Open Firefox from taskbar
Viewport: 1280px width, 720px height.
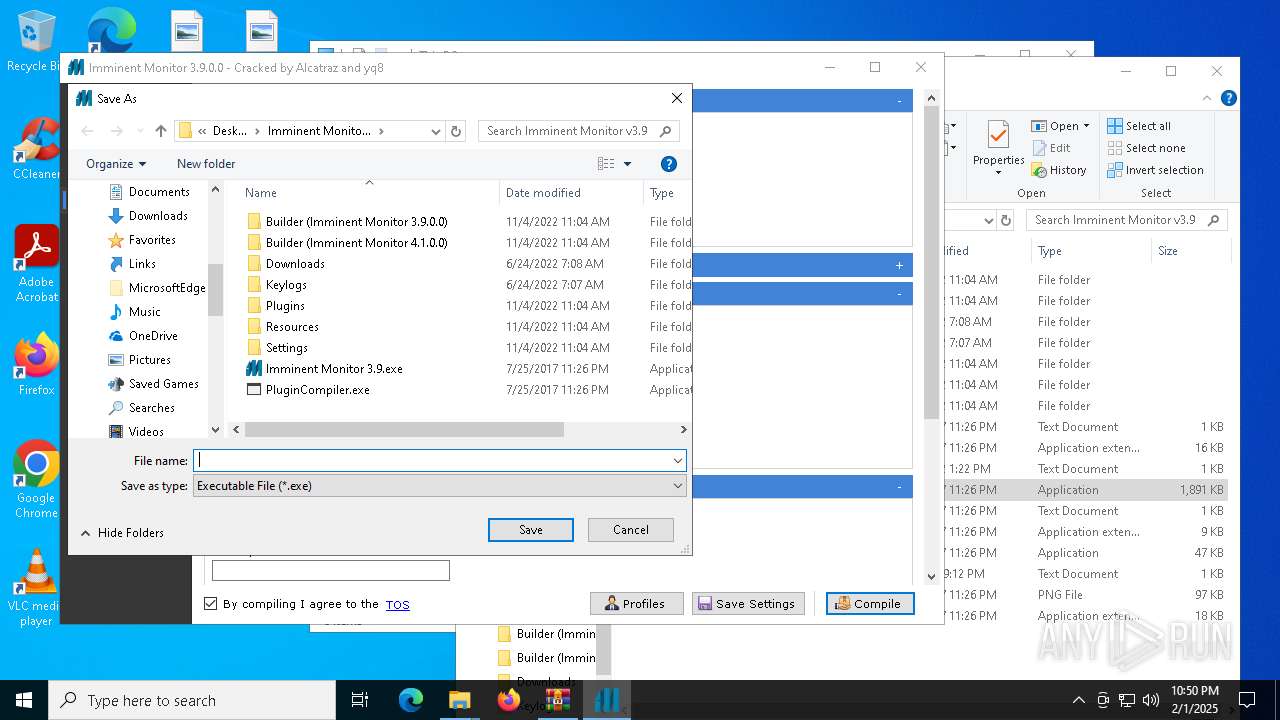pyautogui.click(x=508, y=700)
